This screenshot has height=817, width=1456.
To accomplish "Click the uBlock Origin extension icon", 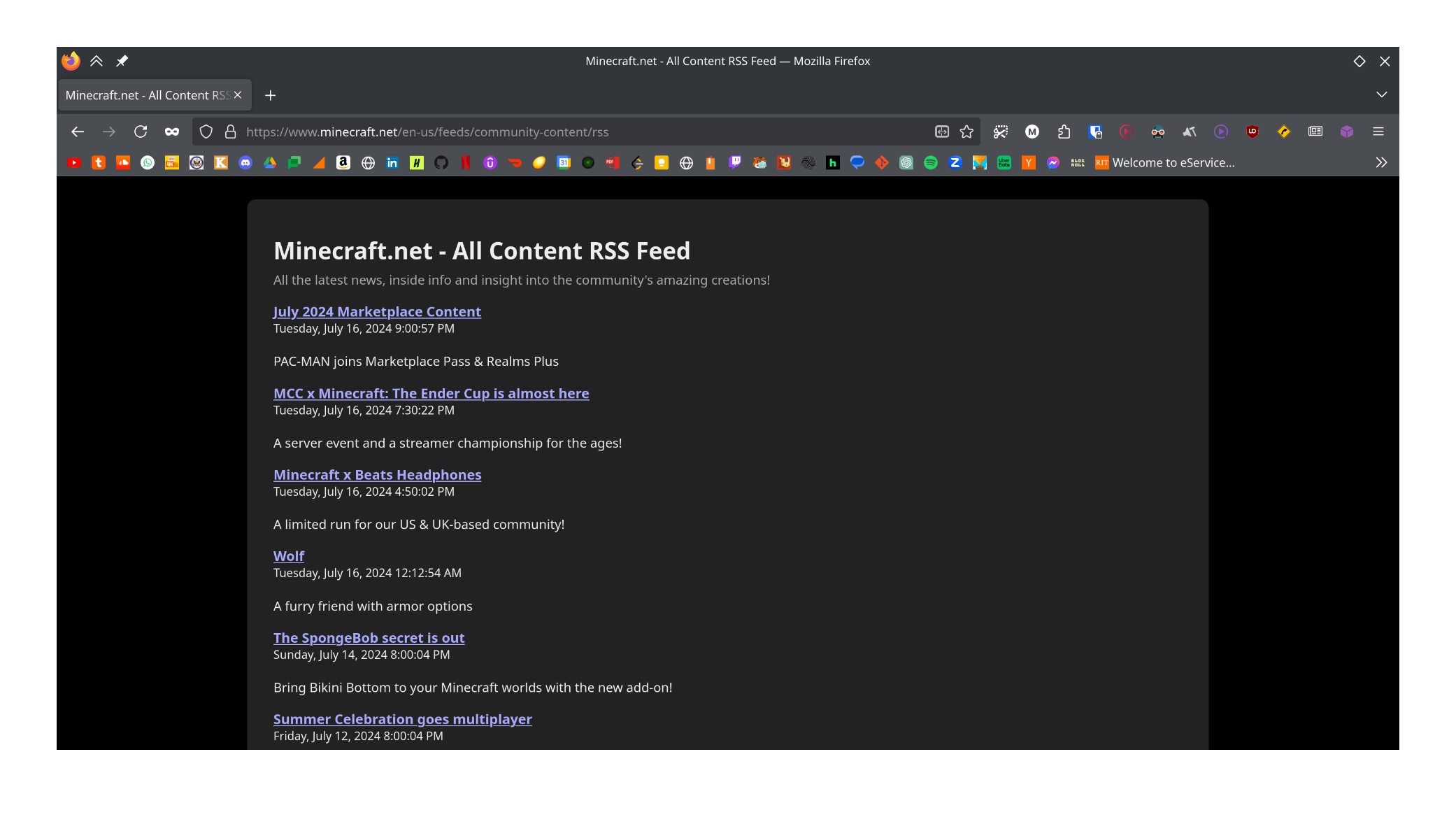I will point(1252,132).
